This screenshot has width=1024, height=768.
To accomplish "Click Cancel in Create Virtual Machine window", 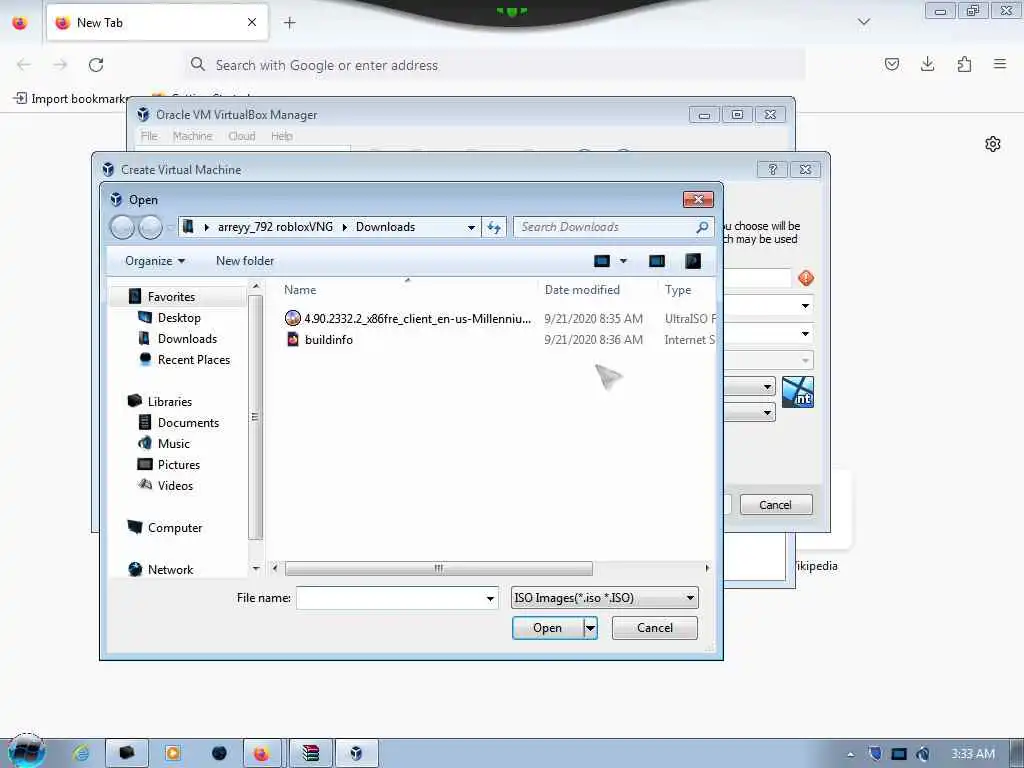I will click(x=776, y=505).
